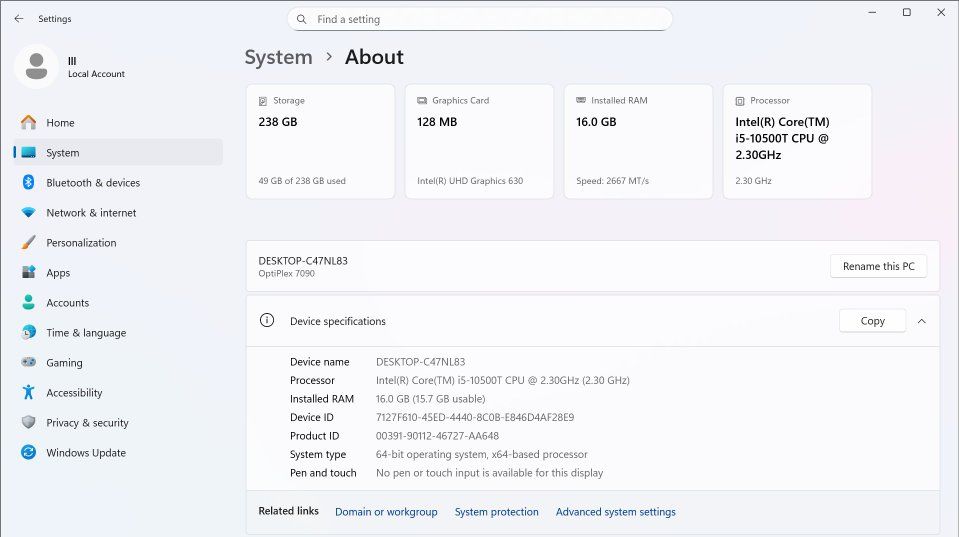The image size is (959, 537).
Task: Click the Find a setting search box
Action: point(480,19)
